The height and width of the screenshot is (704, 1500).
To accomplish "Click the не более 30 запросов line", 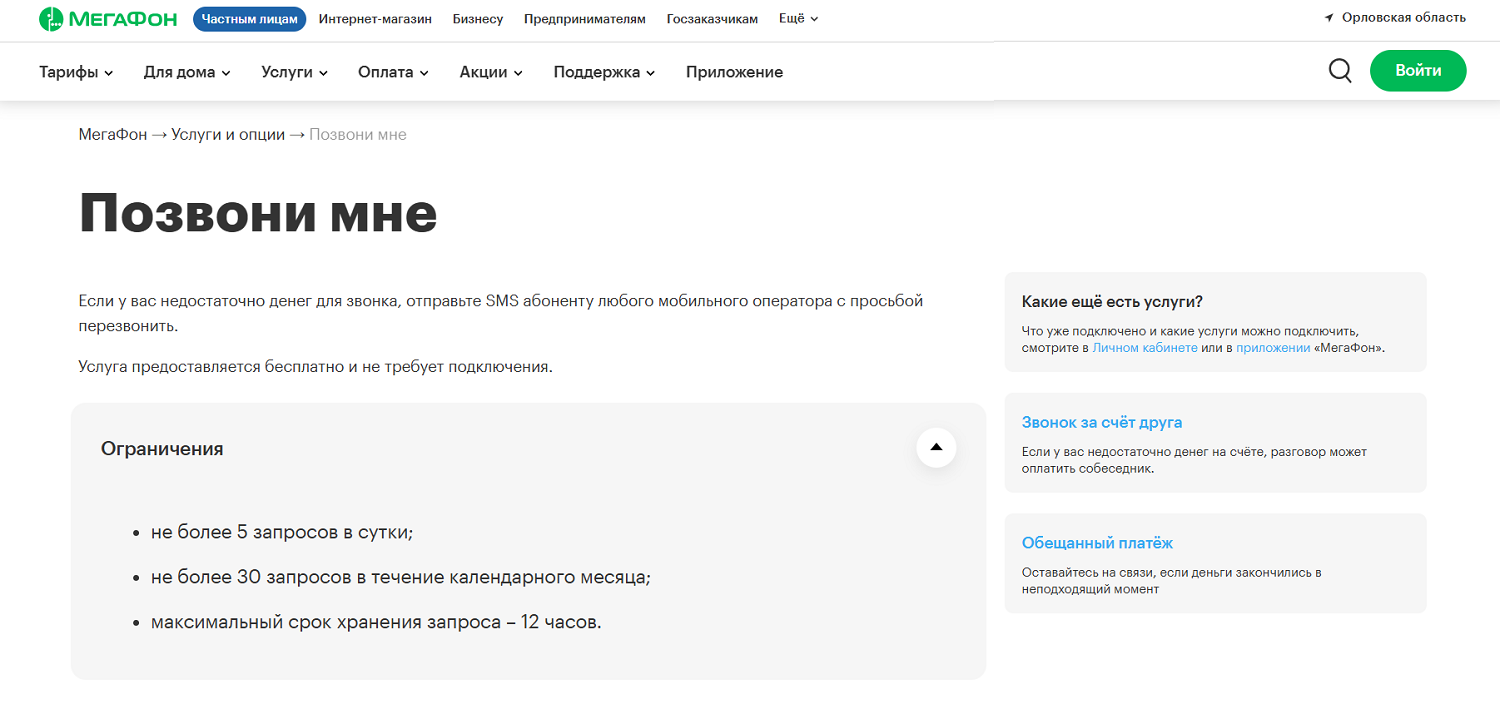I will click(x=401, y=578).
